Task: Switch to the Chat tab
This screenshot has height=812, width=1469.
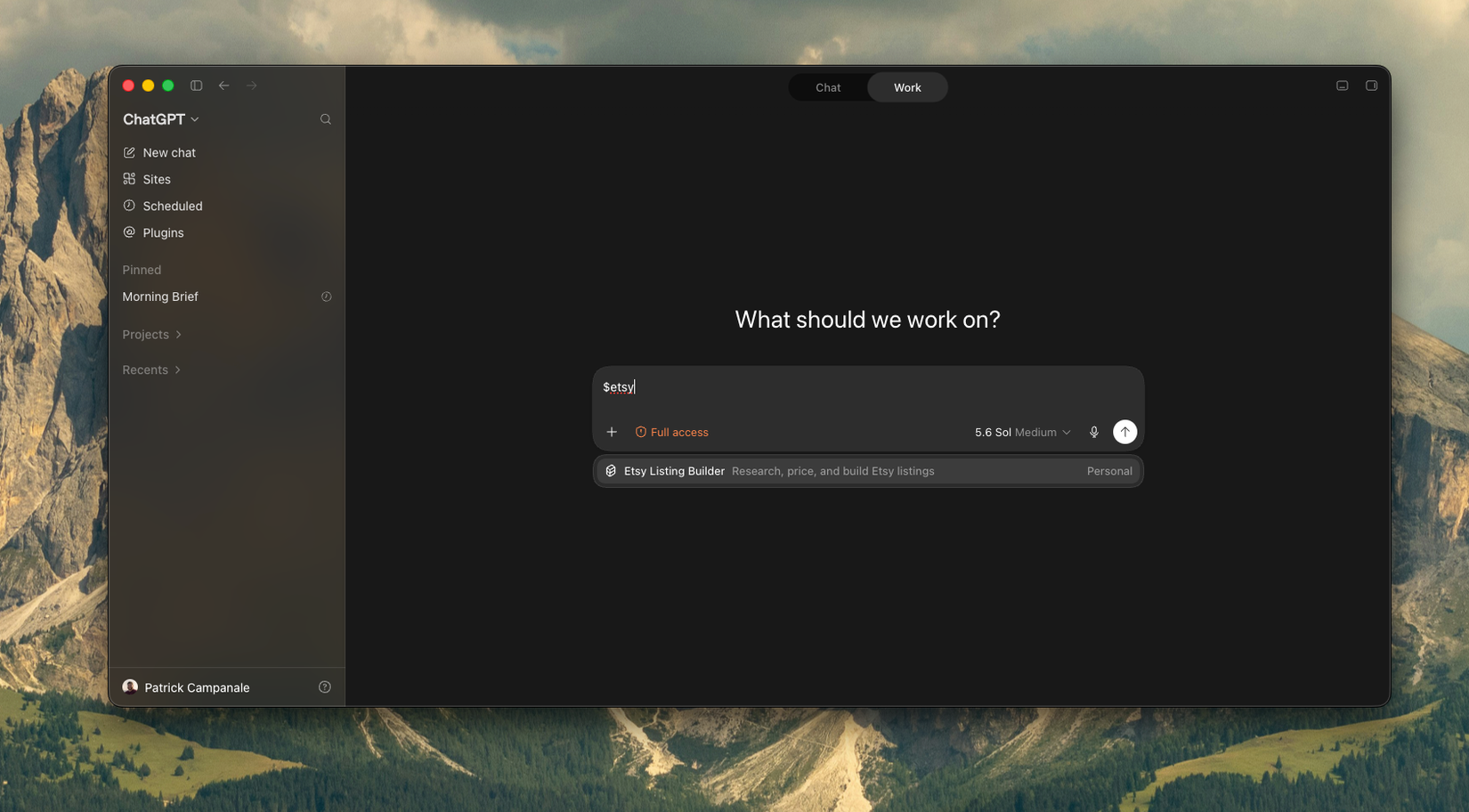Action: (828, 87)
